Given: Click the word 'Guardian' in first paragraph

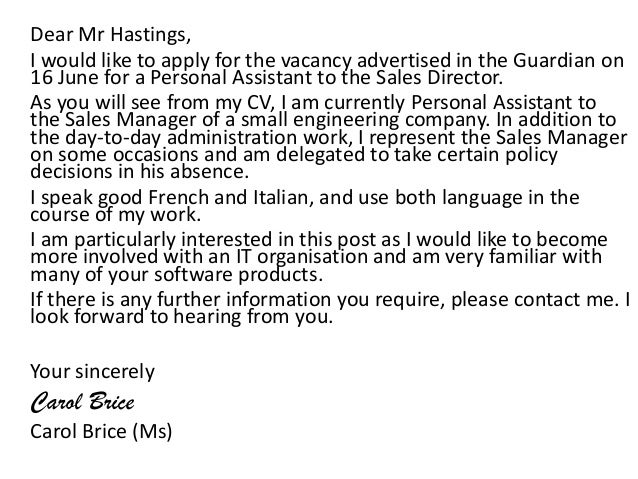Looking at the screenshot, I should pyautogui.click(x=554, y=61).
